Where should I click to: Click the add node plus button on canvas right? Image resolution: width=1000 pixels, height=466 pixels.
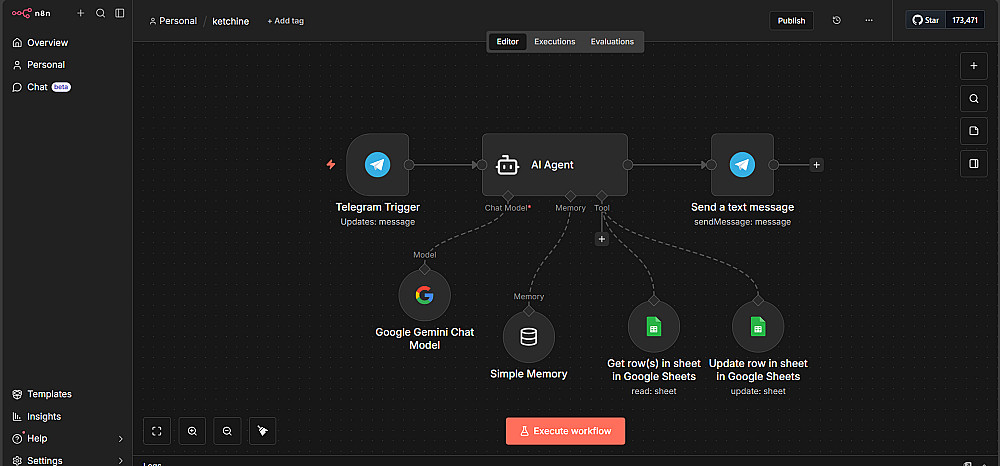point(973,65)
